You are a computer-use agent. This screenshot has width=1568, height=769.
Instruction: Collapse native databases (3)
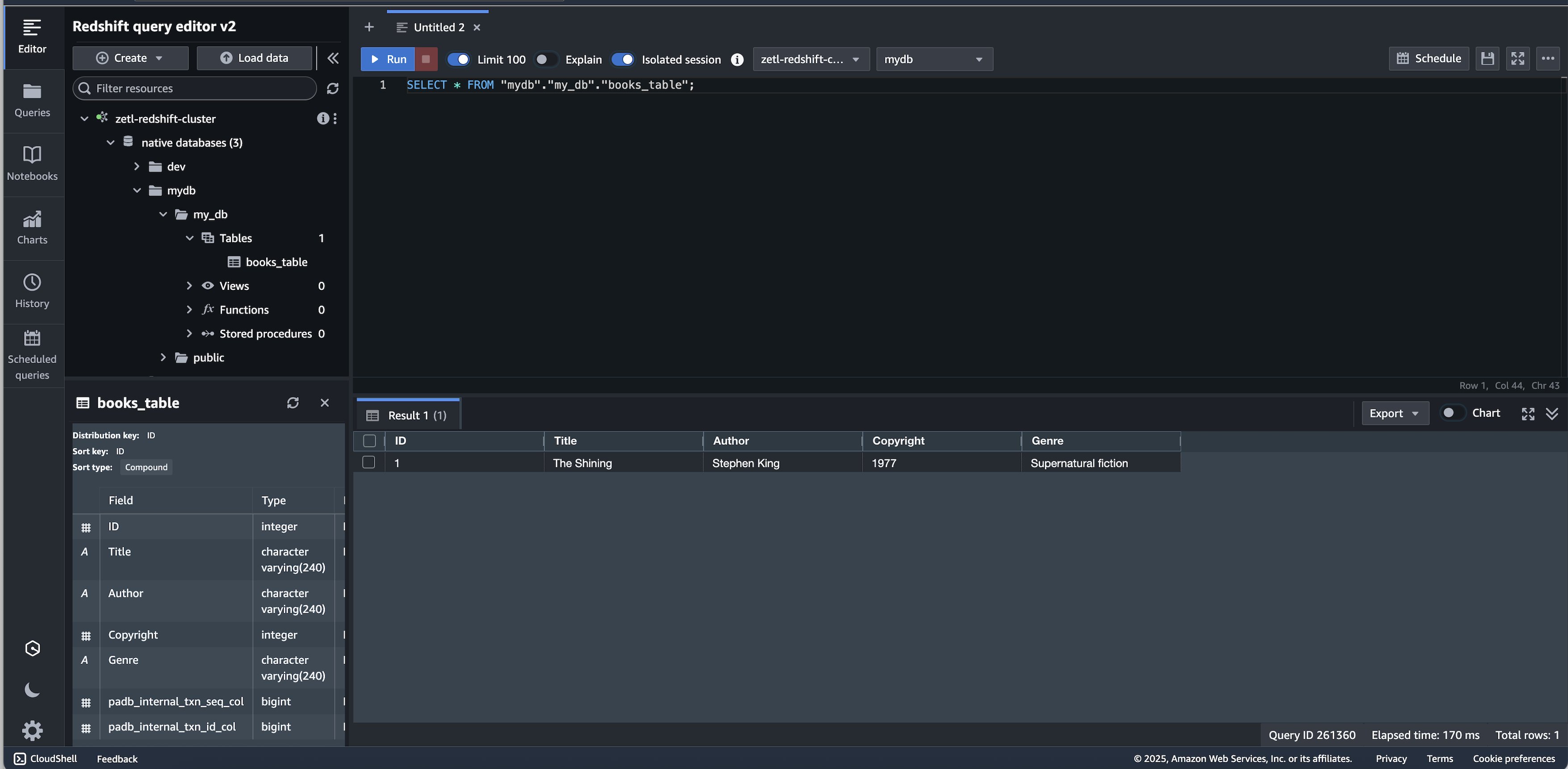click(110, 142)
